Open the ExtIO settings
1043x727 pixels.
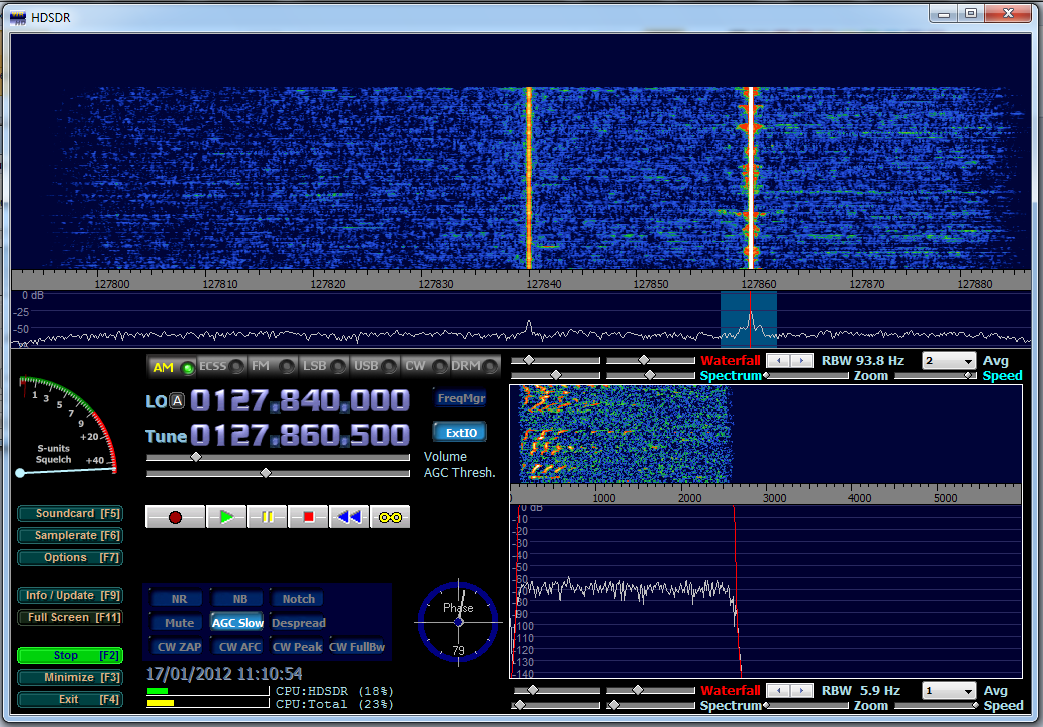click(460, 432)
